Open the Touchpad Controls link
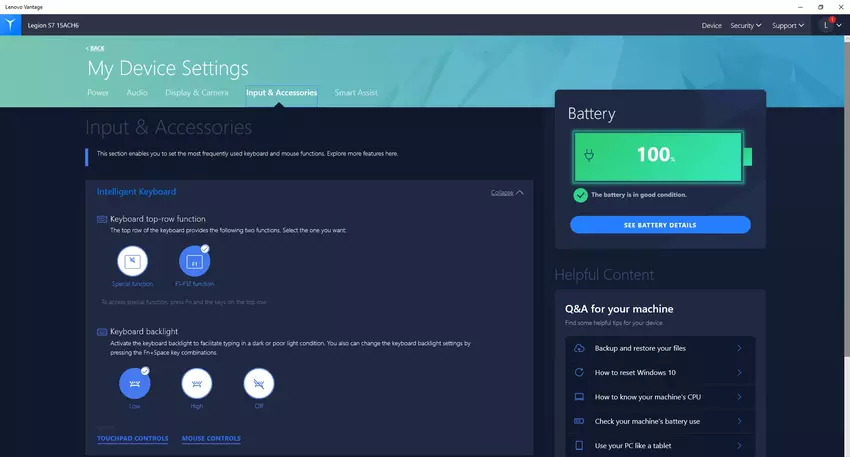The width and height of the screenshot is (850, 457). pyautogui.click(x=132, y=438)
